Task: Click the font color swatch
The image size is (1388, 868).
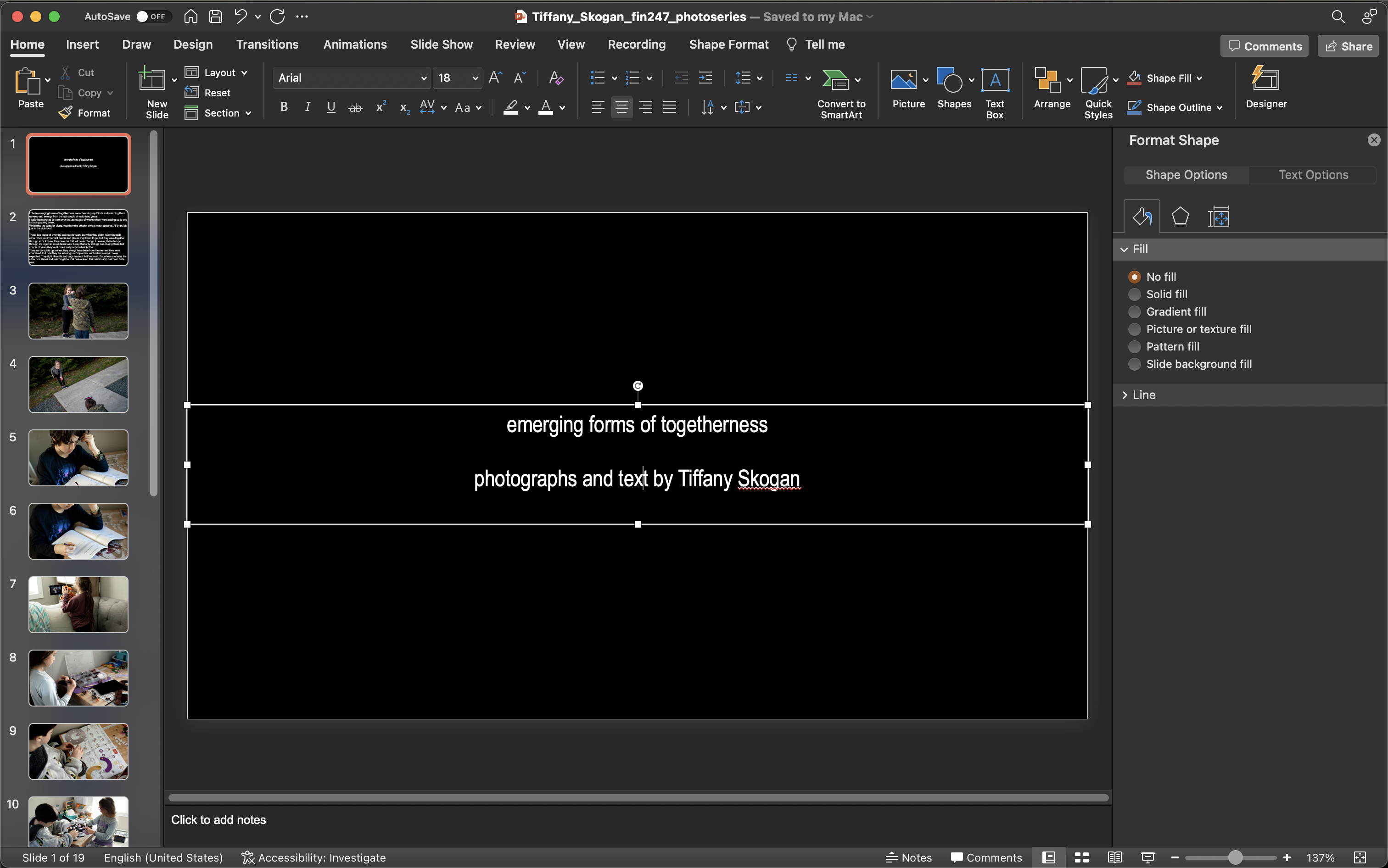Action: (546, 107)
